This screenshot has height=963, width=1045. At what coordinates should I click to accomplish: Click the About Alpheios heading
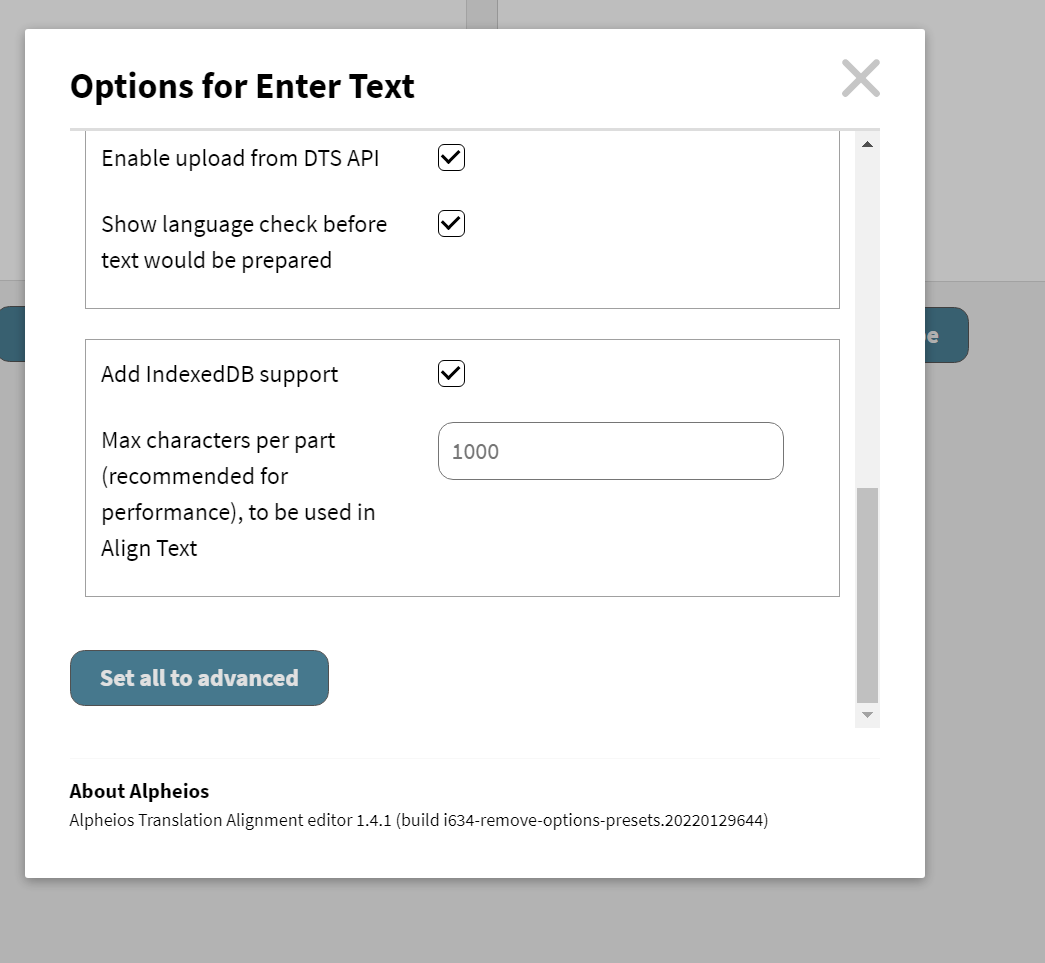point(139,791)
